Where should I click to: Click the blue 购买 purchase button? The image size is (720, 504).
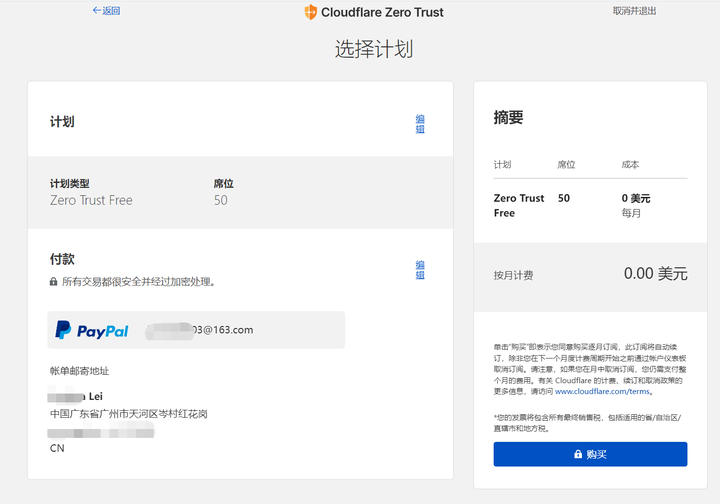click(x=590, y=454)
